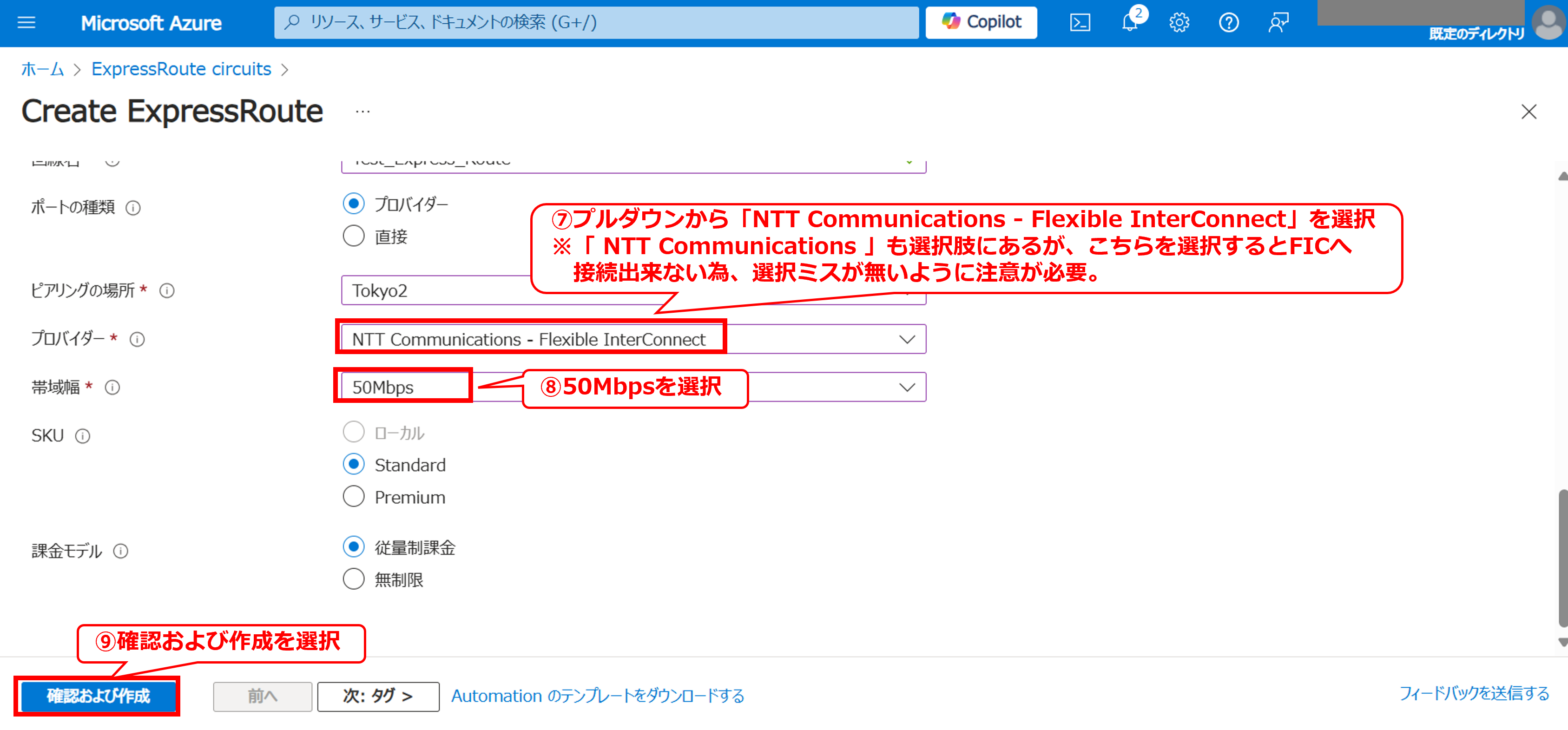Click the scrollbar down arrow

click(1562, 642)
